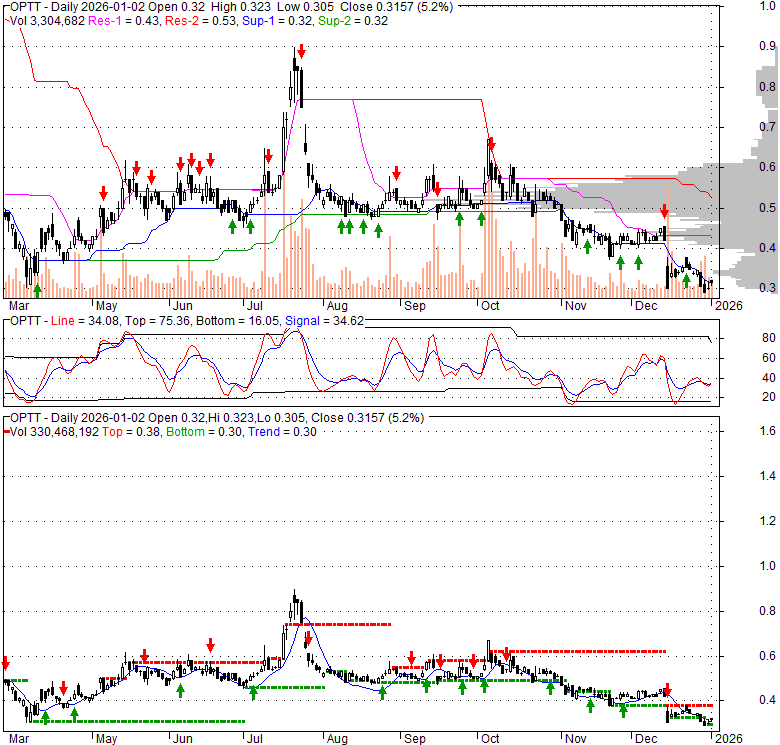The height and width of the screenshot is (745, 780).
Task: Click the 'Bottom = 0.30' label in lower chart
Action: pos(204,432)
